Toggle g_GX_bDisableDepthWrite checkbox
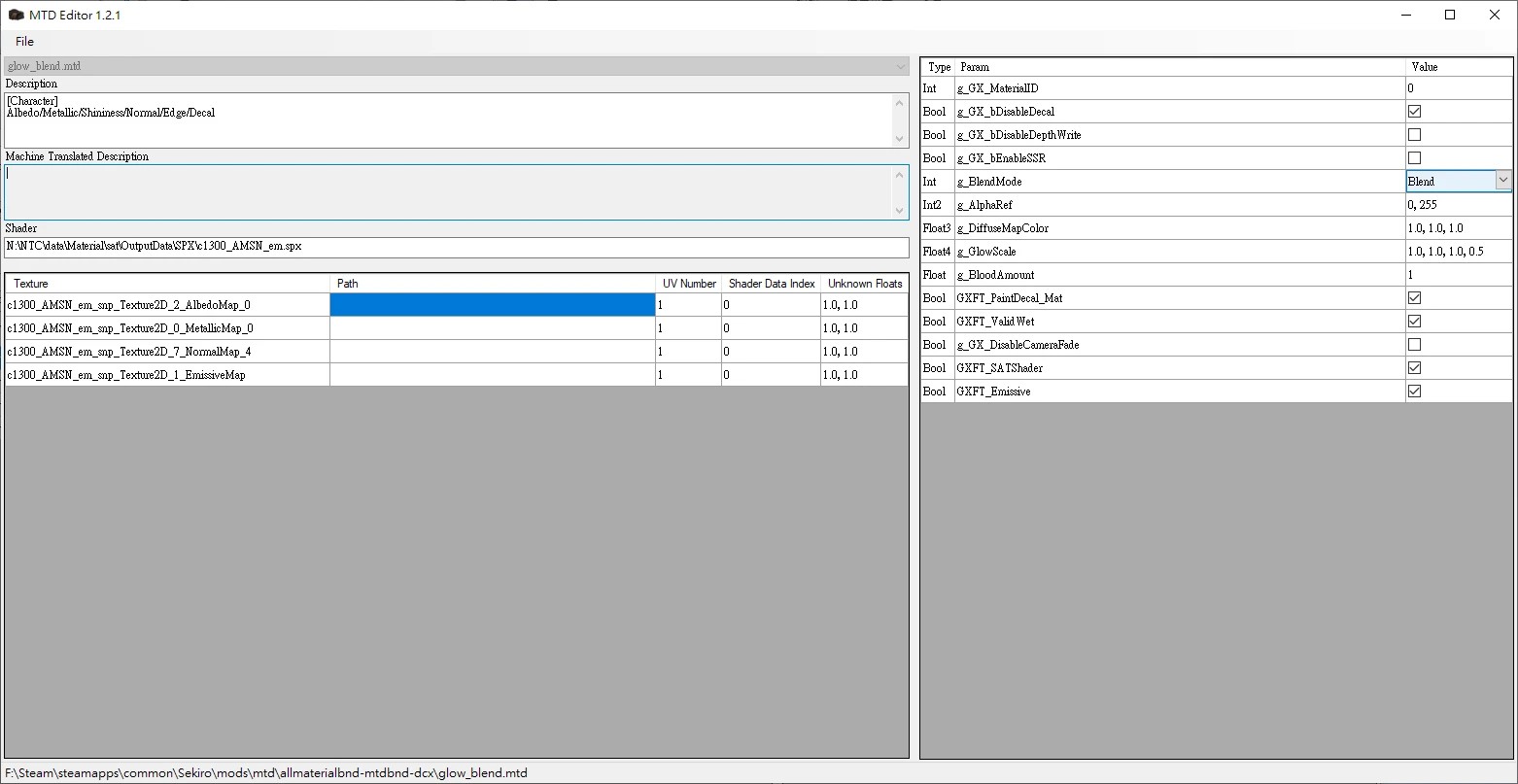This screenshot has height=784, width=1518. [1414, 135]
